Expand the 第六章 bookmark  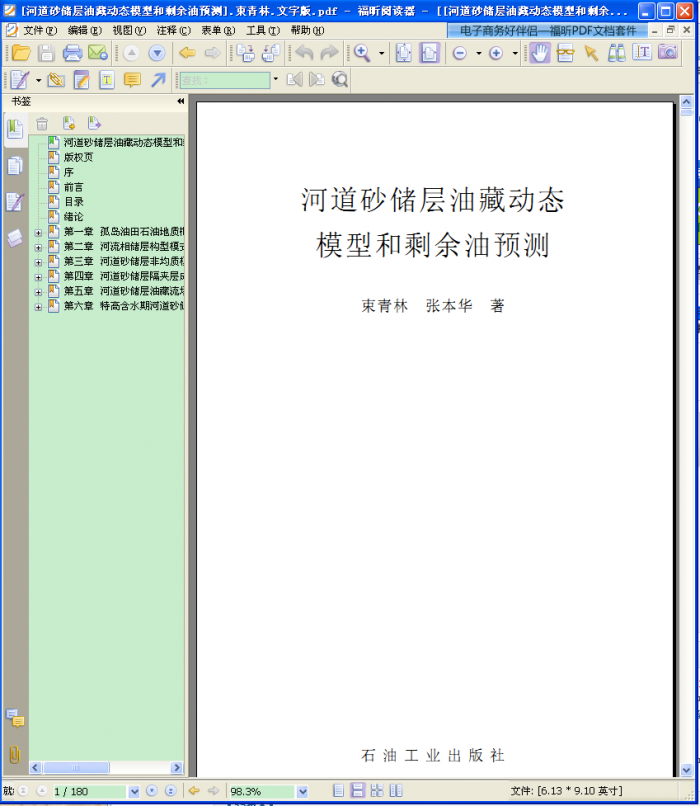(x=38, y=307)
